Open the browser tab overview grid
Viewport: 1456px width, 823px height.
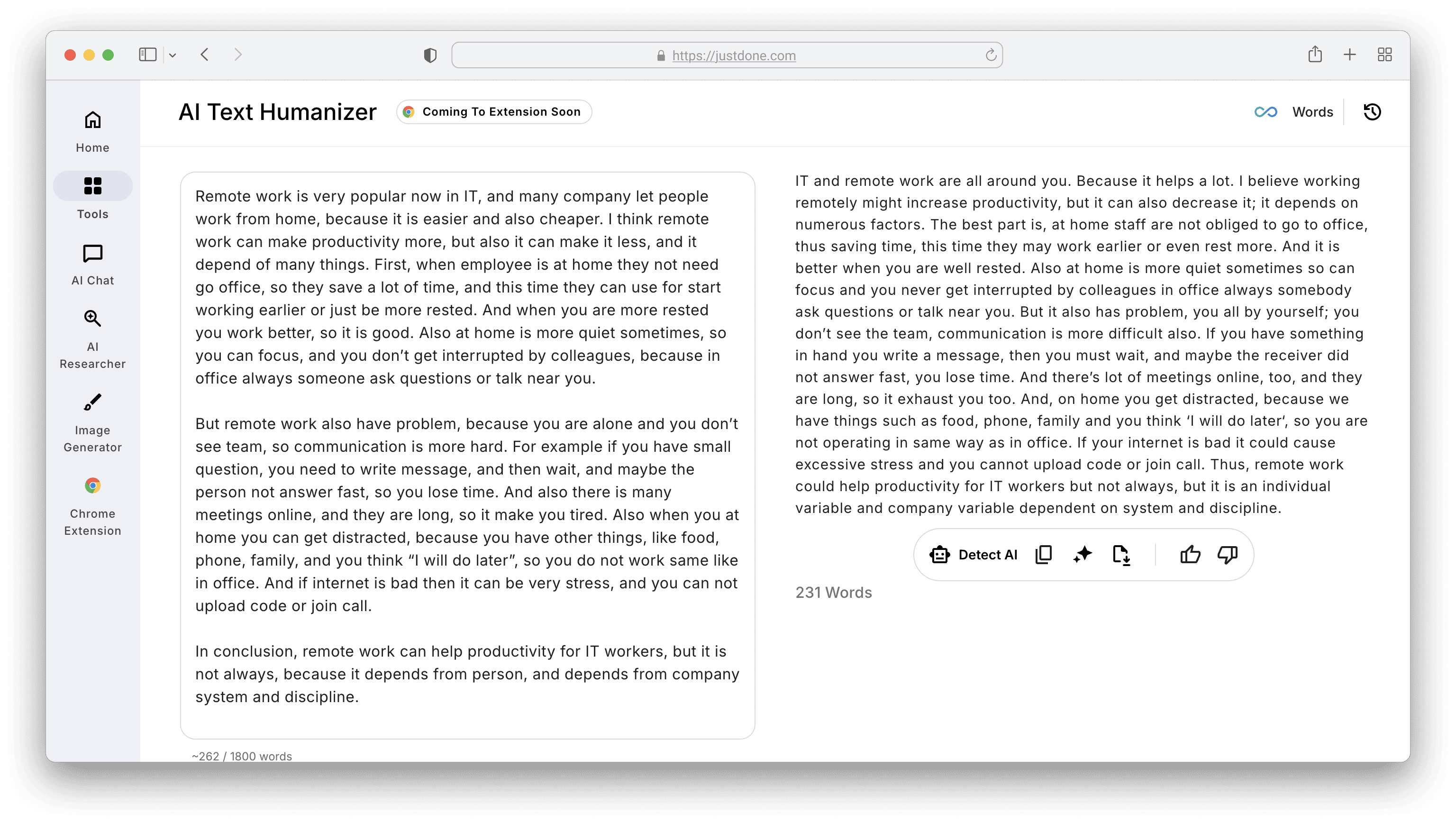tap(1384, 55)
